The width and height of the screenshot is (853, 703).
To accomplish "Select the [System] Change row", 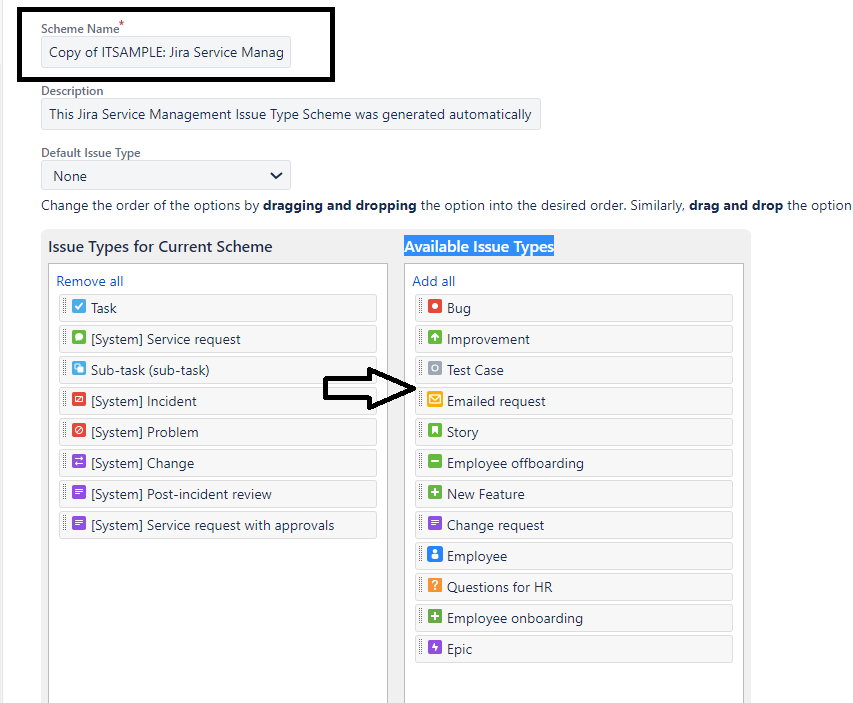I will pos(218,464).
